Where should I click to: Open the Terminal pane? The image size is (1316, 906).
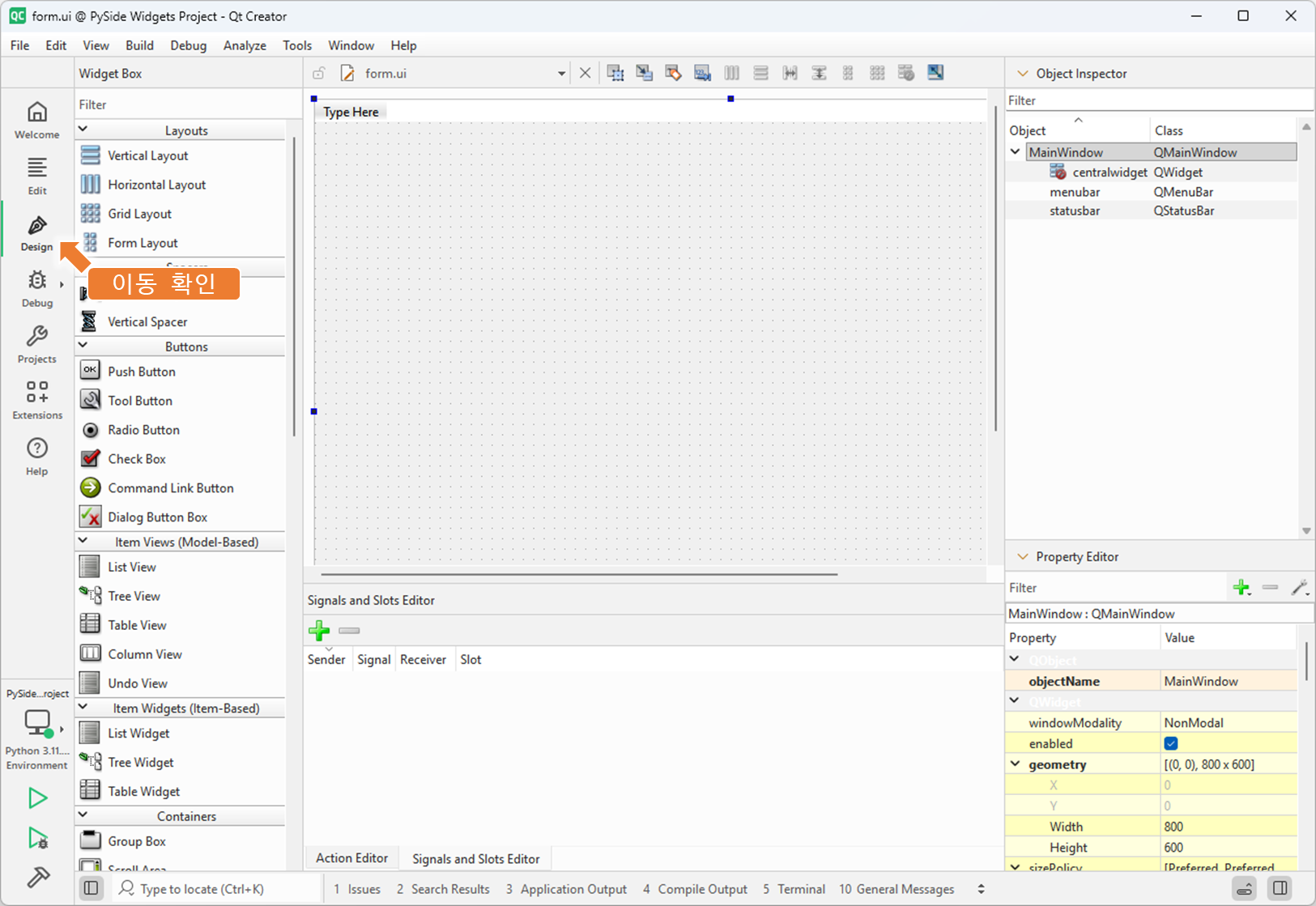tap(794, 889)
